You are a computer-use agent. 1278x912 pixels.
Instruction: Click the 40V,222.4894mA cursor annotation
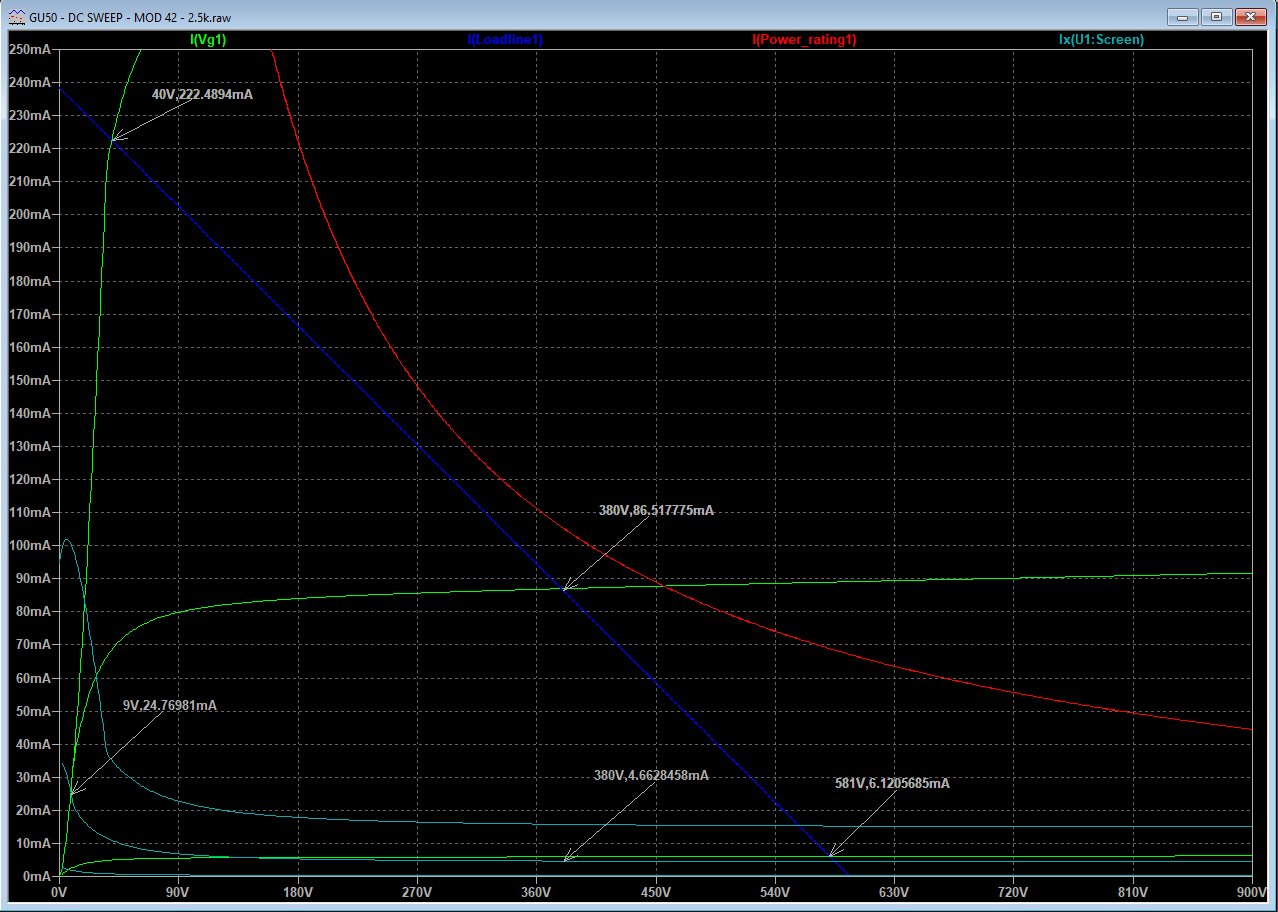click(x=202, y=94)
